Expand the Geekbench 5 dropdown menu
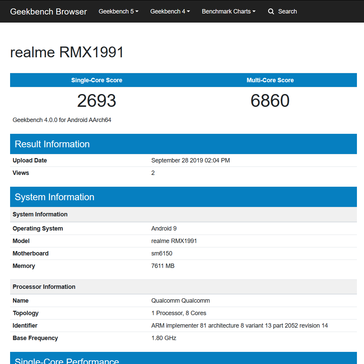 pos(118,11)
